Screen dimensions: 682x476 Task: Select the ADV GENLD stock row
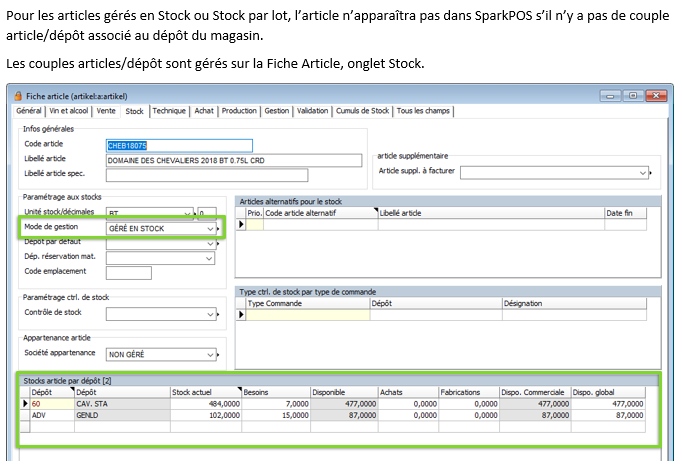120,414
